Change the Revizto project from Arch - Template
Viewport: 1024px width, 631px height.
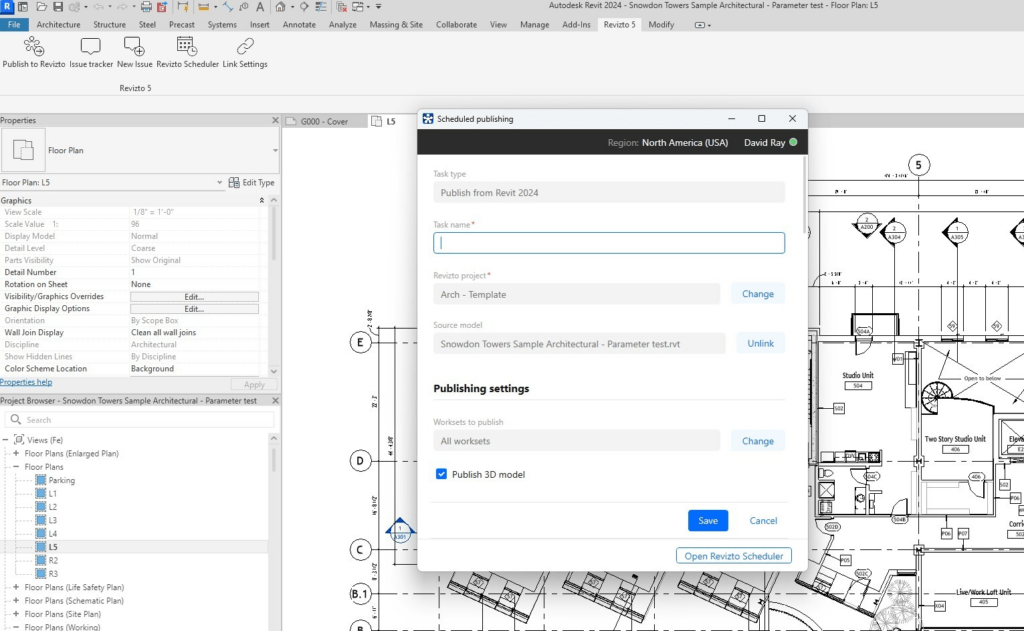pyautogui.click(x=758, y=293)
